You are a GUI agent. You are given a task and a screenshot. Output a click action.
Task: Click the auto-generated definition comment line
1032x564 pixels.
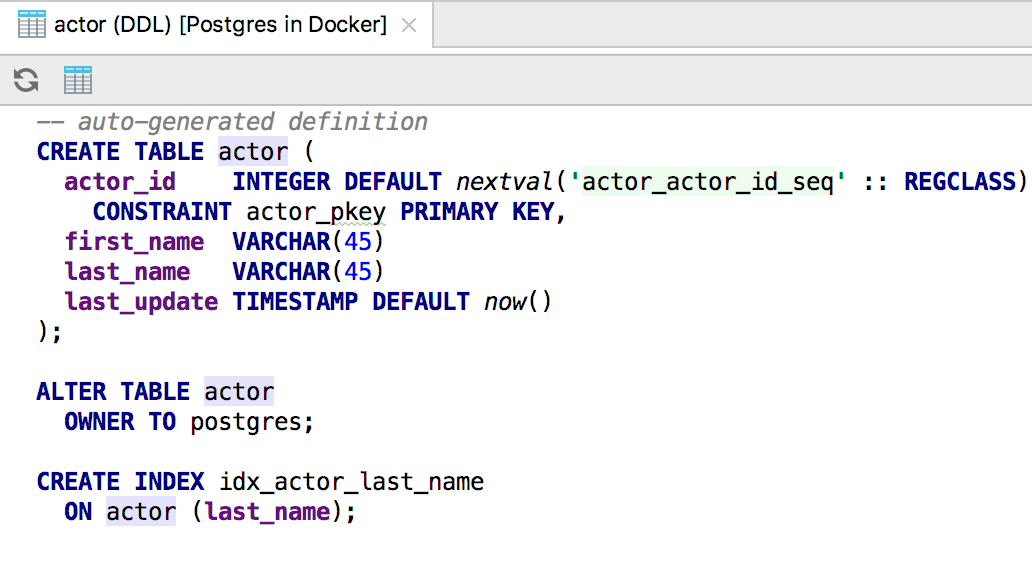232,122
